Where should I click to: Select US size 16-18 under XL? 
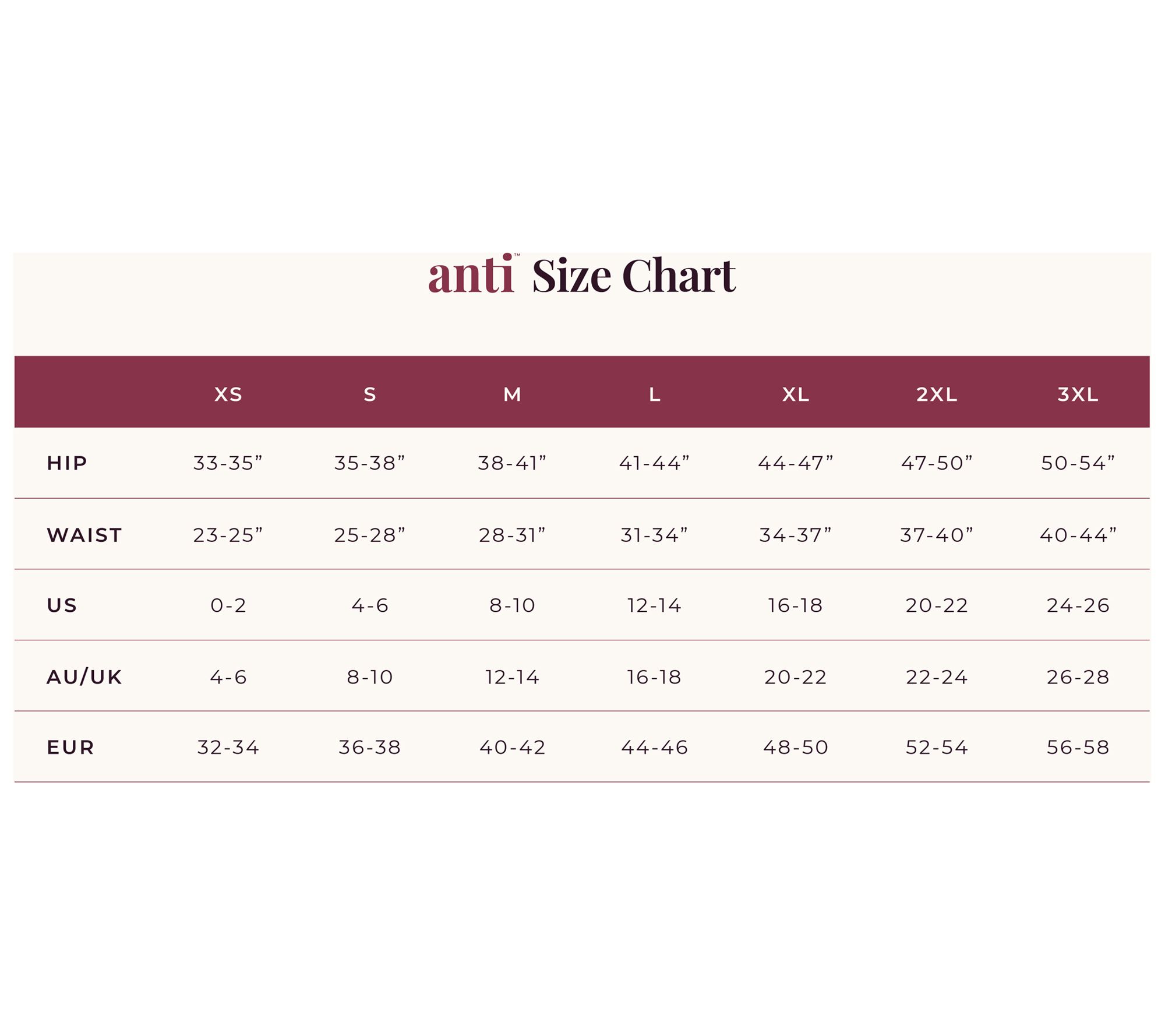click(x=795, y=606)
